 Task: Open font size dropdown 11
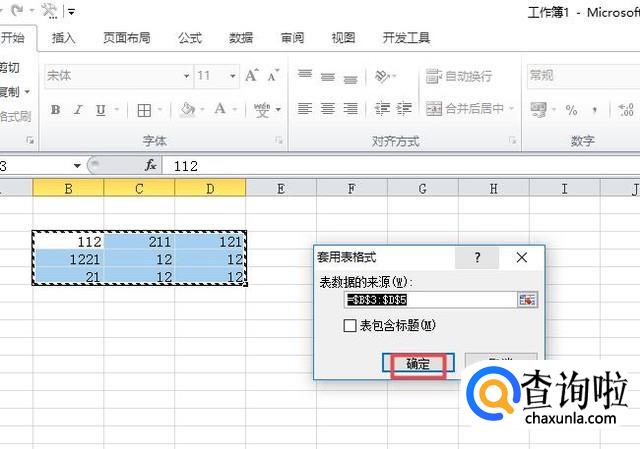(232, 76)
